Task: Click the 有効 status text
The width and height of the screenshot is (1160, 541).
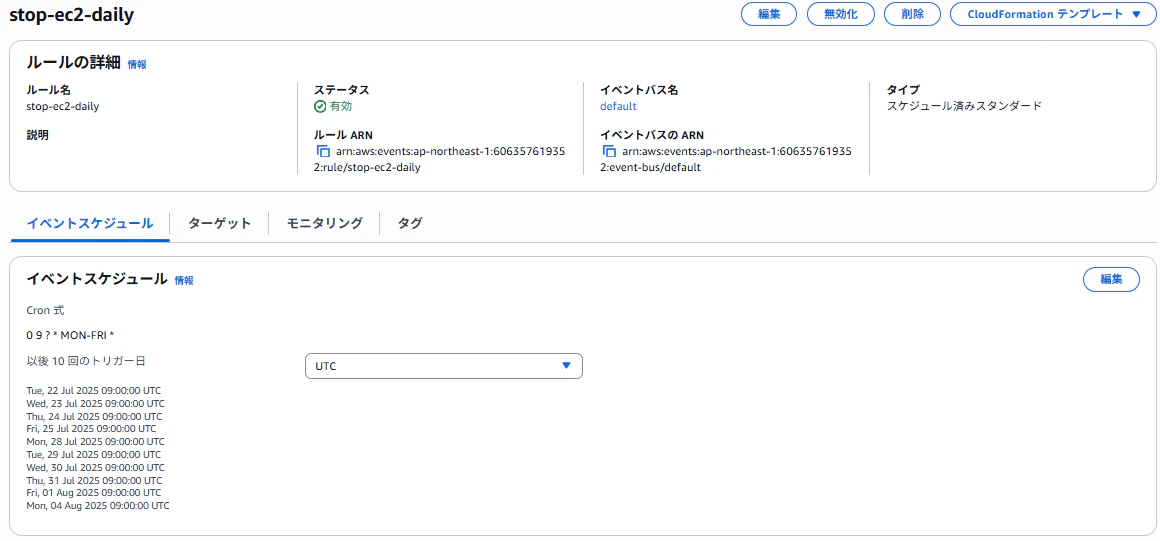Action: click(x=340, y=107)
